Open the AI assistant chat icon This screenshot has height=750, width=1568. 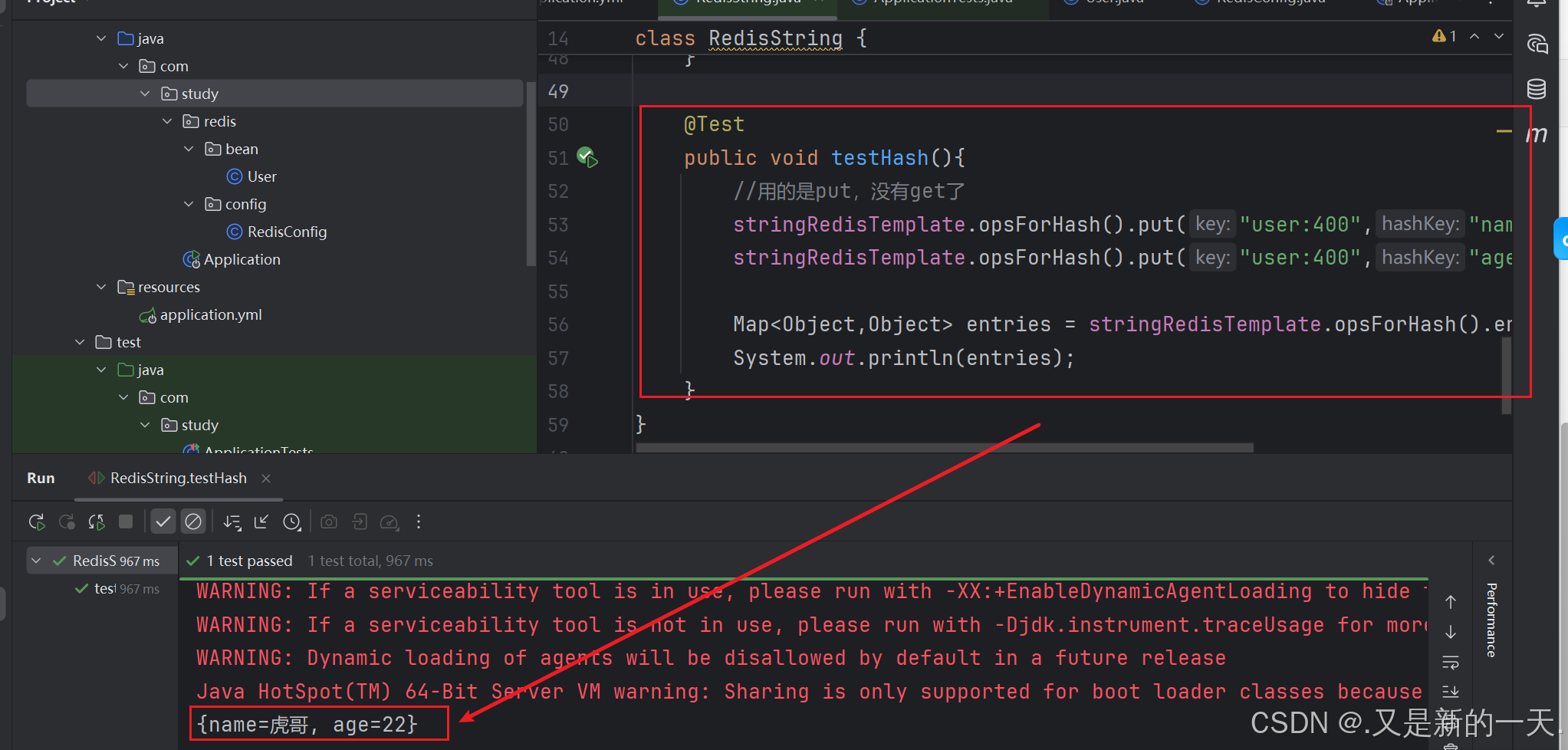(1537, 44)
